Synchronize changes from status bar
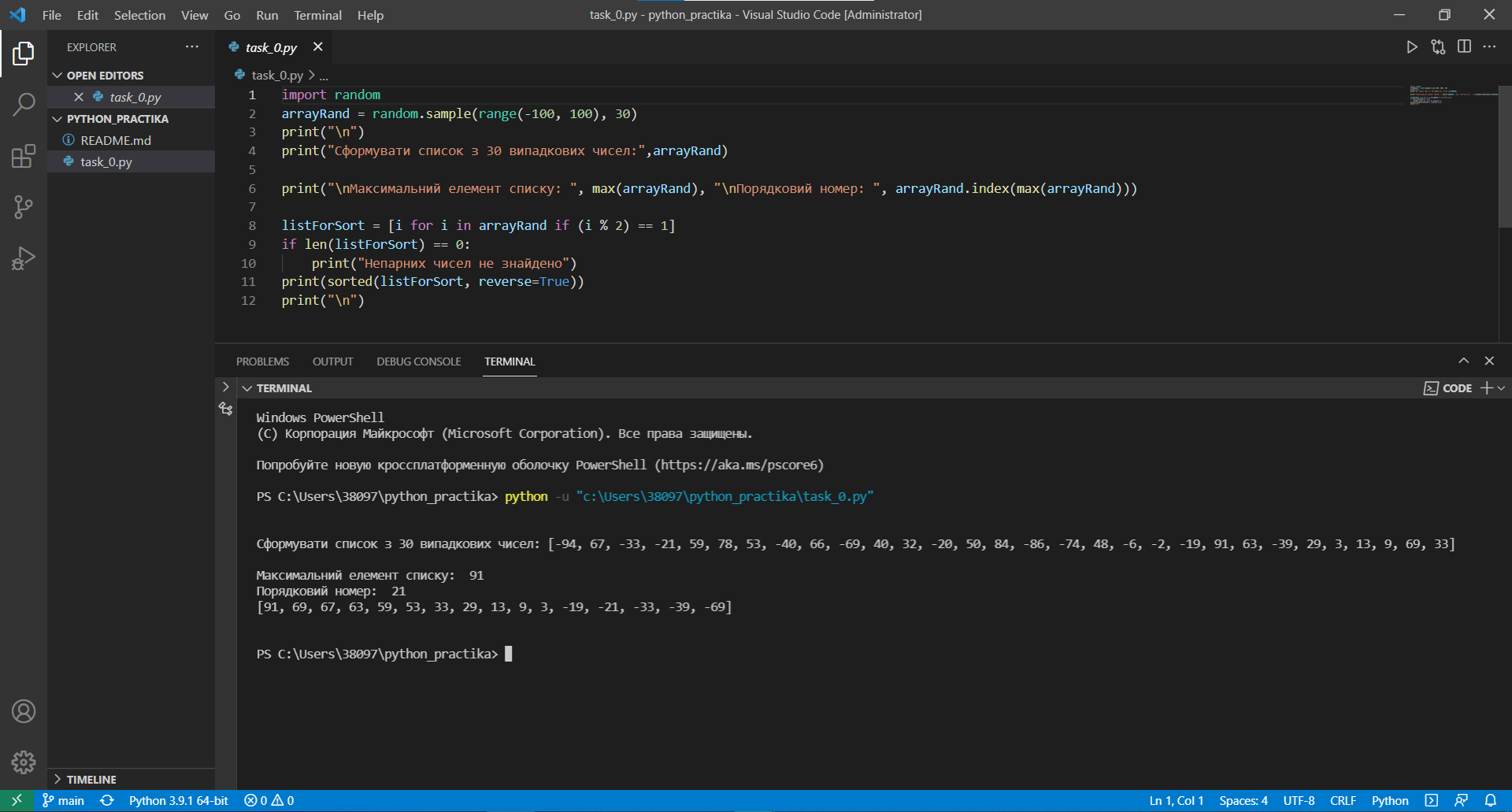The width and height of the screenshot is (1512, 812). pos(107,800)
